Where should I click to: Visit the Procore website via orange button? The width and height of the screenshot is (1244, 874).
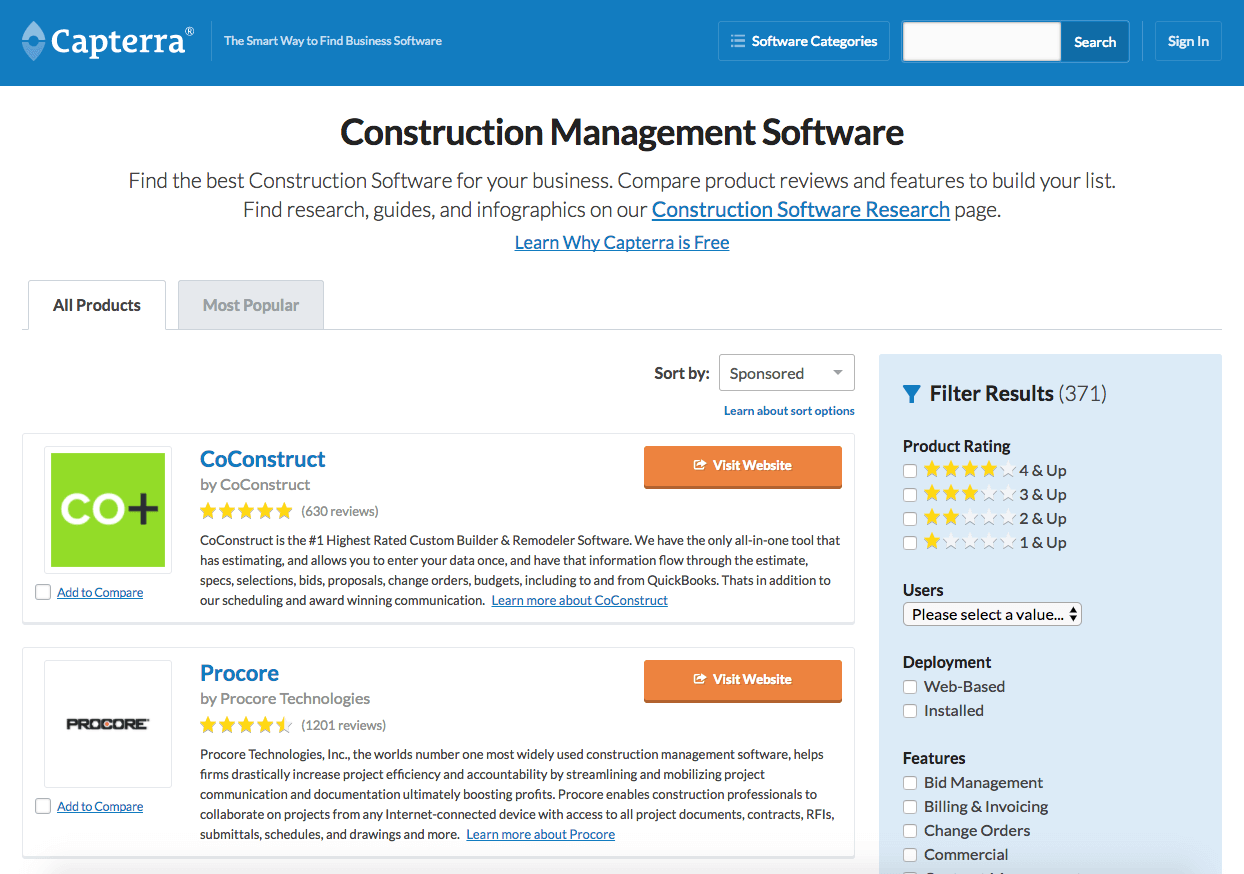click(x=743, y=680)
